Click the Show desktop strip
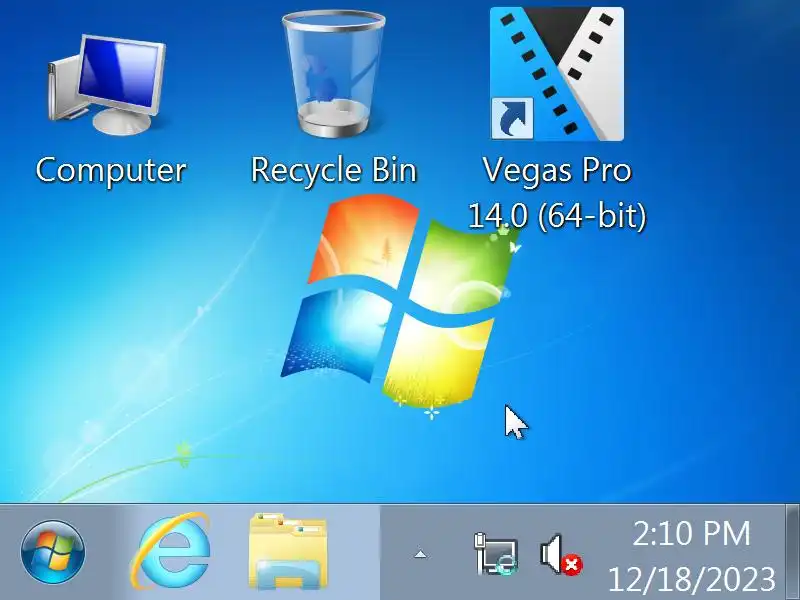800x600 pixels. coord(792,552)
